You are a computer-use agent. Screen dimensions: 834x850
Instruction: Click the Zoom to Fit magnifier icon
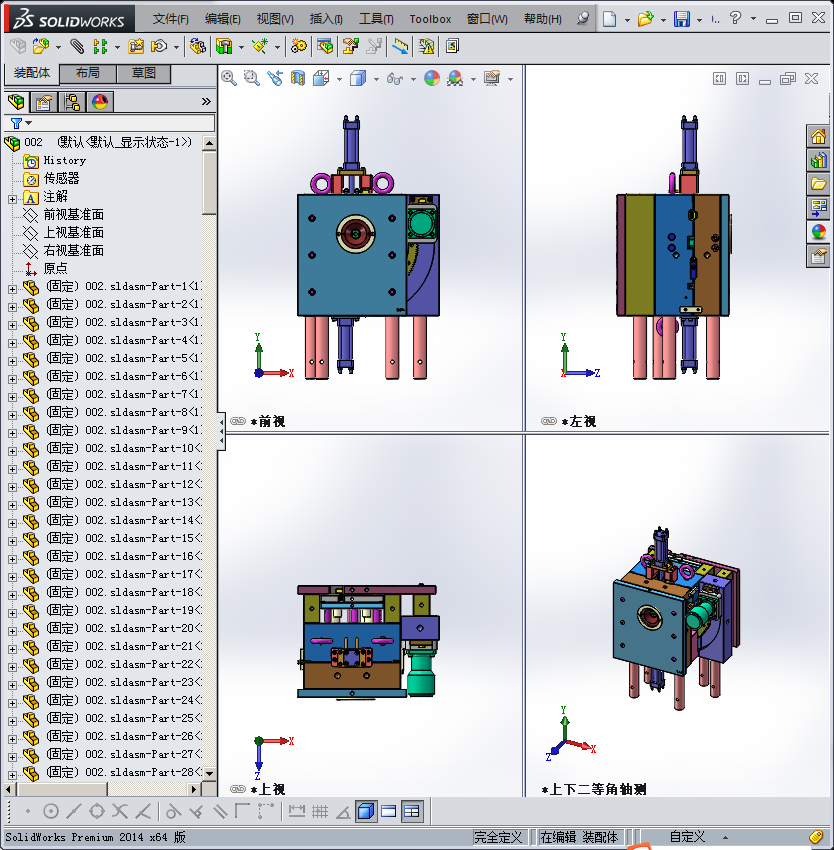tap(229, 79)
